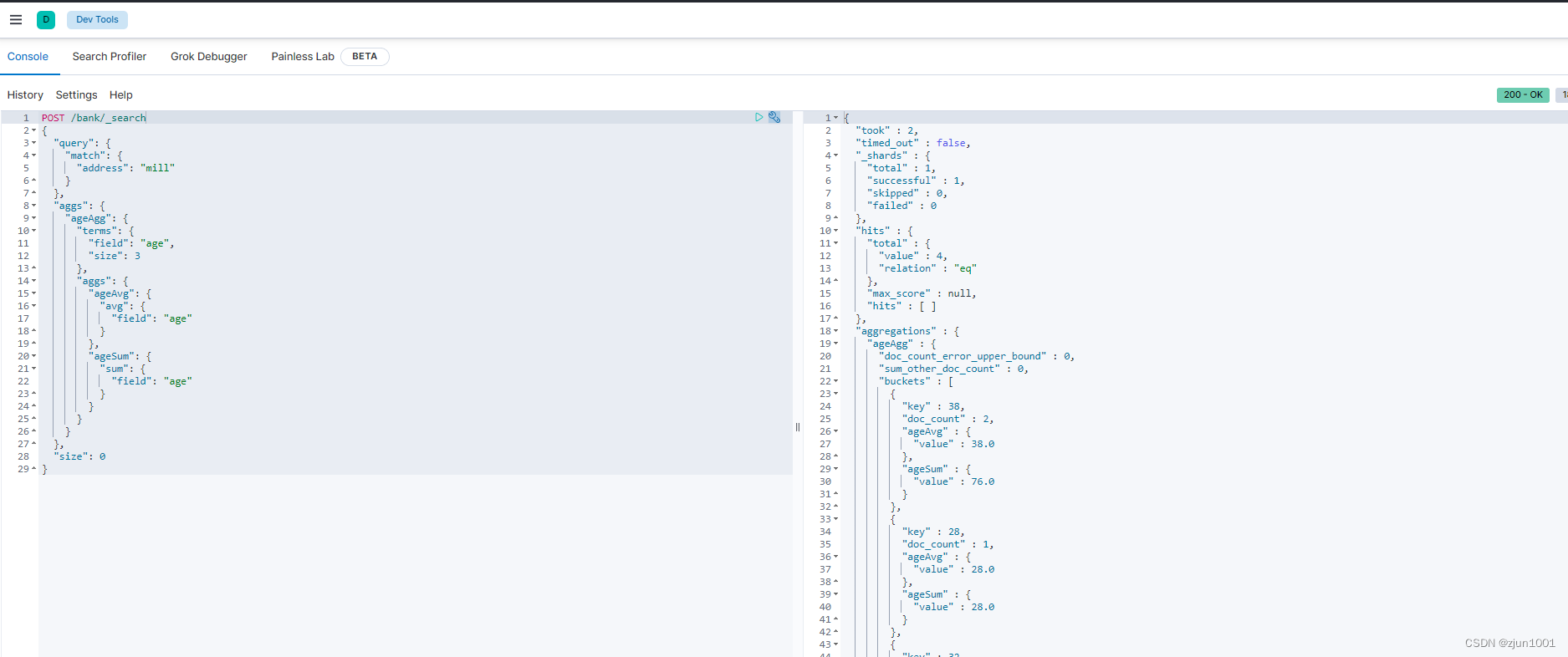1568x657 pixels.
Task: Collapse response root fold at line 1
Action: point(835,118)
